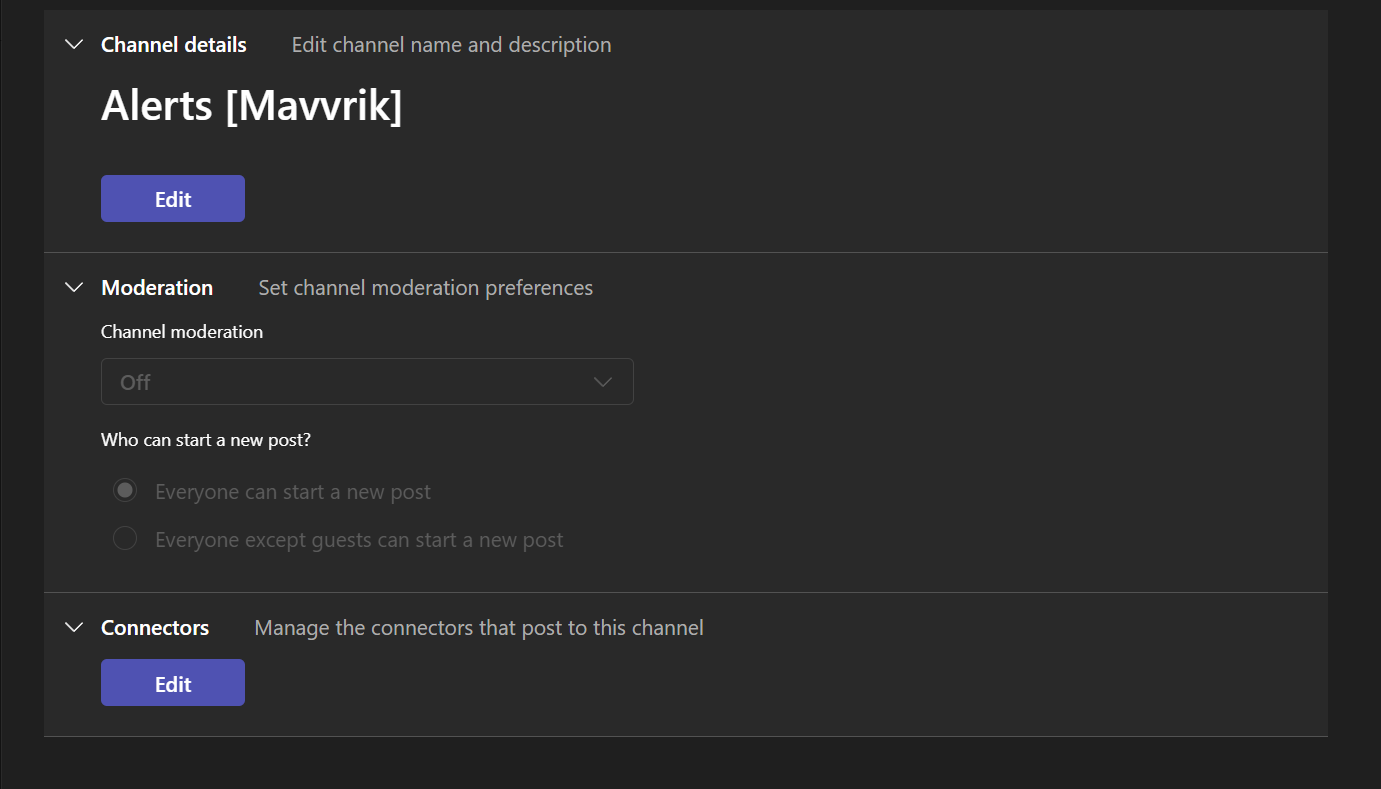Select Everyone except guests radio button
This screenshot has height=789, width=1381.
(125, 539)
